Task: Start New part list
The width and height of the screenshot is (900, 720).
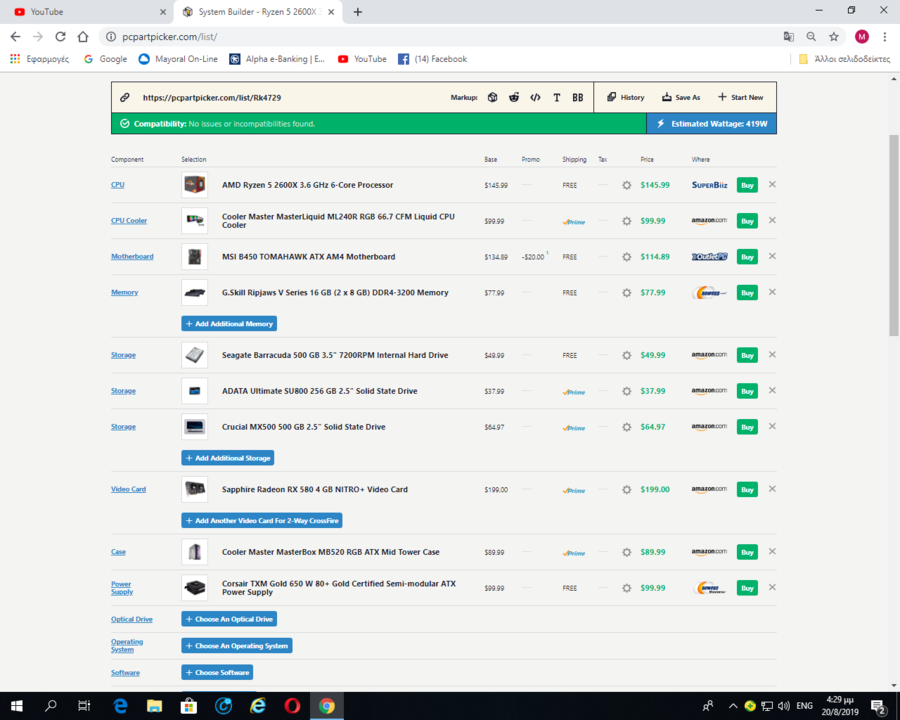Action: pos(740,98)
